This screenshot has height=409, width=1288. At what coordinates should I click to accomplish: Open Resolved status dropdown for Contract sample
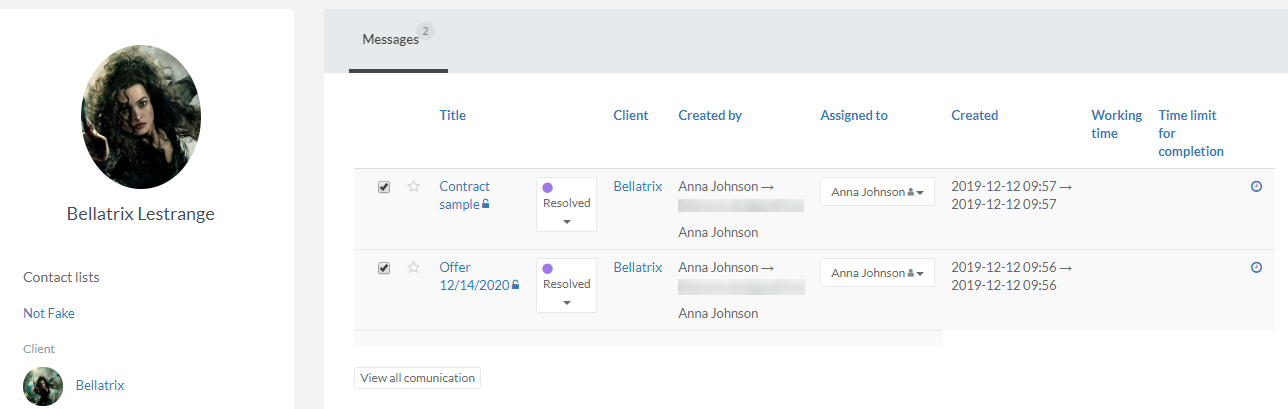[566, 204]
